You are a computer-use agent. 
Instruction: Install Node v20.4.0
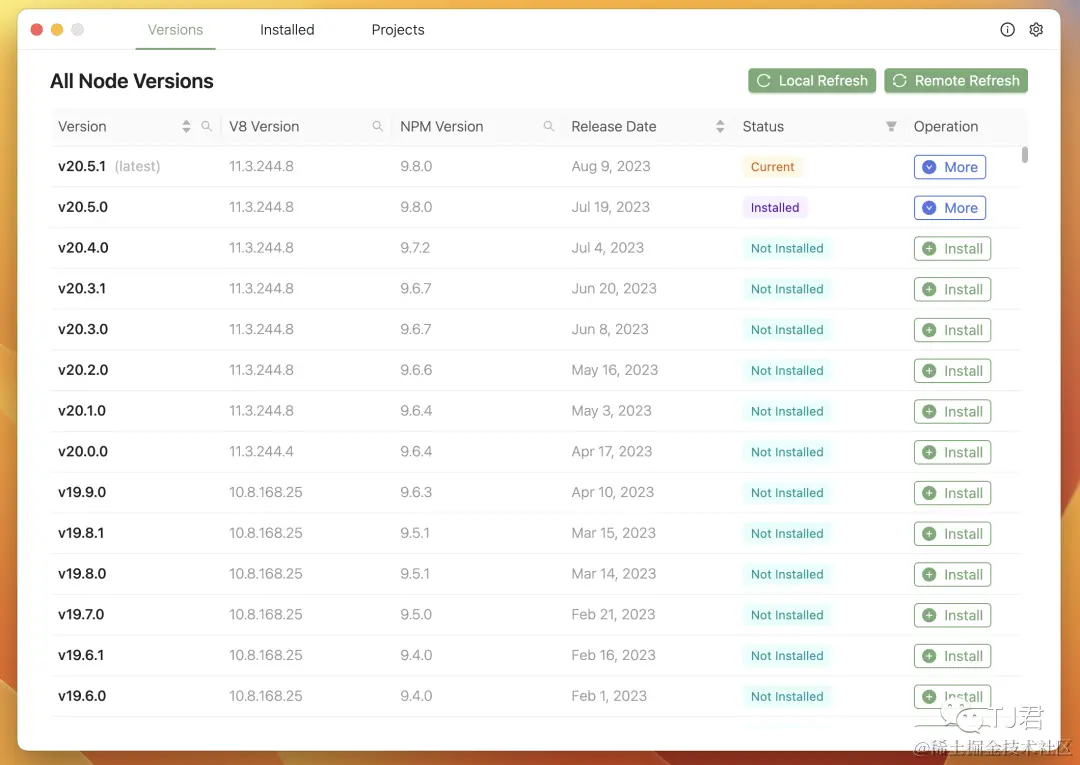[x=953, y=249]
